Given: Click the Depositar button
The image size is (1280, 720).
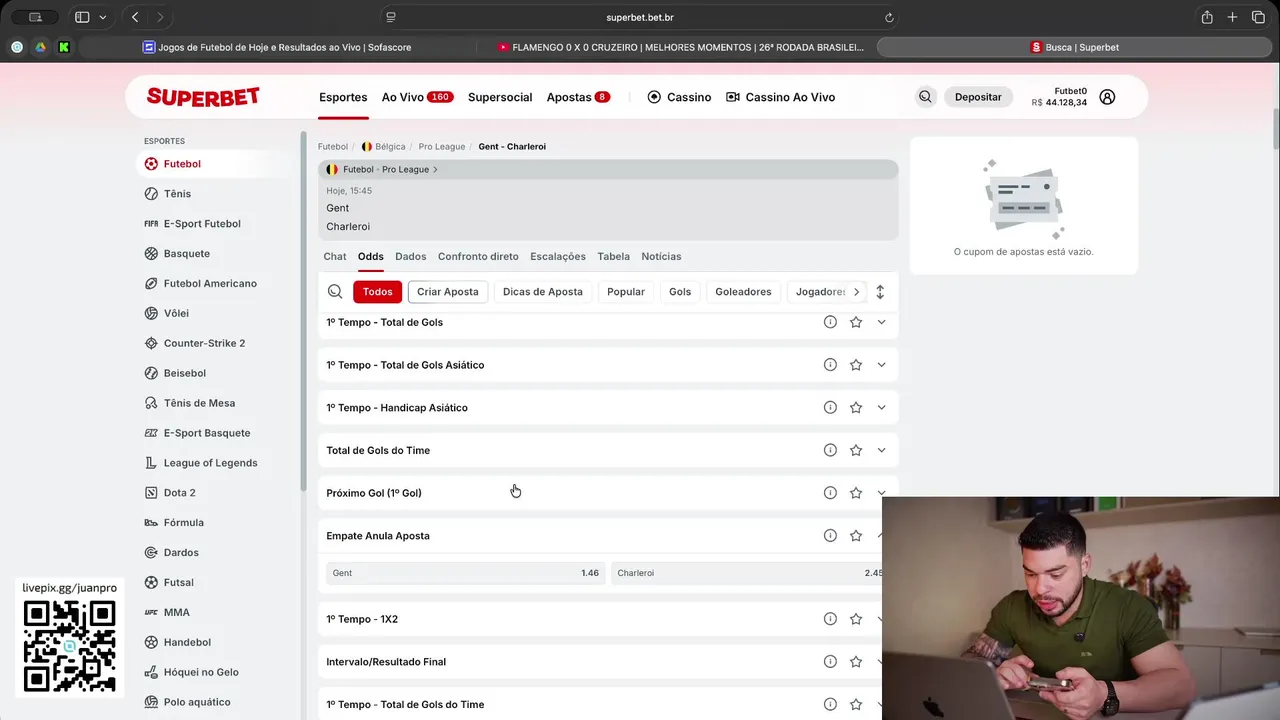Looking at the screenshot, I should pyautogui.click(x=978, y=97).
